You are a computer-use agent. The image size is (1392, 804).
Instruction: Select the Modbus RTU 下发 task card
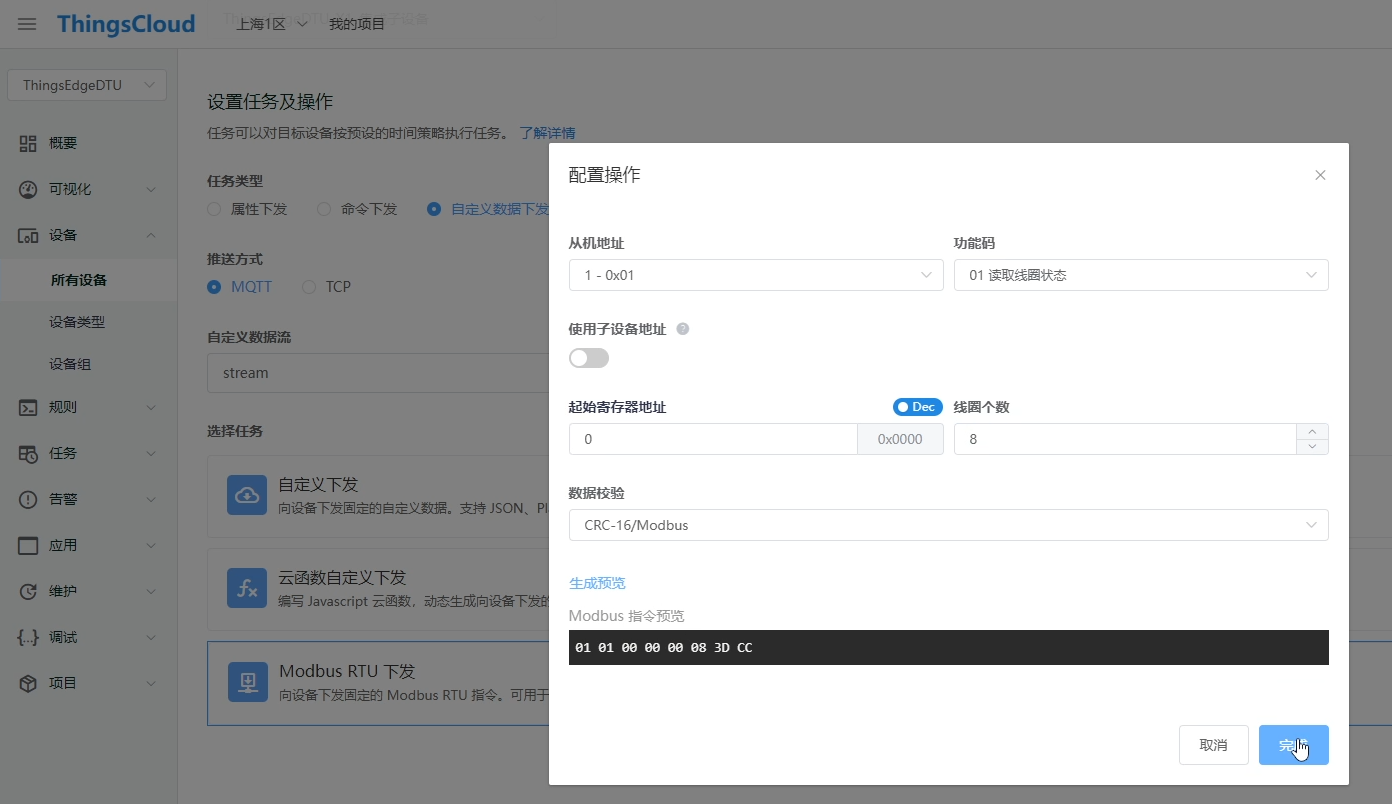378,683
